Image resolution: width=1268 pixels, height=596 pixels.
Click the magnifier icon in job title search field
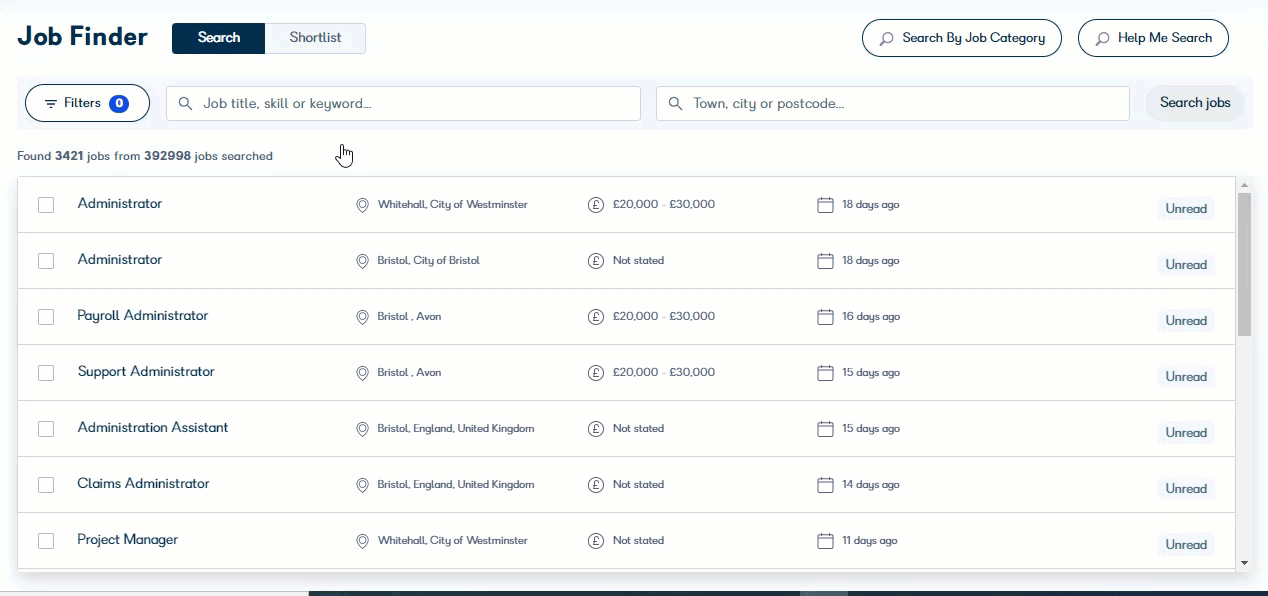[x=185, y=103]
